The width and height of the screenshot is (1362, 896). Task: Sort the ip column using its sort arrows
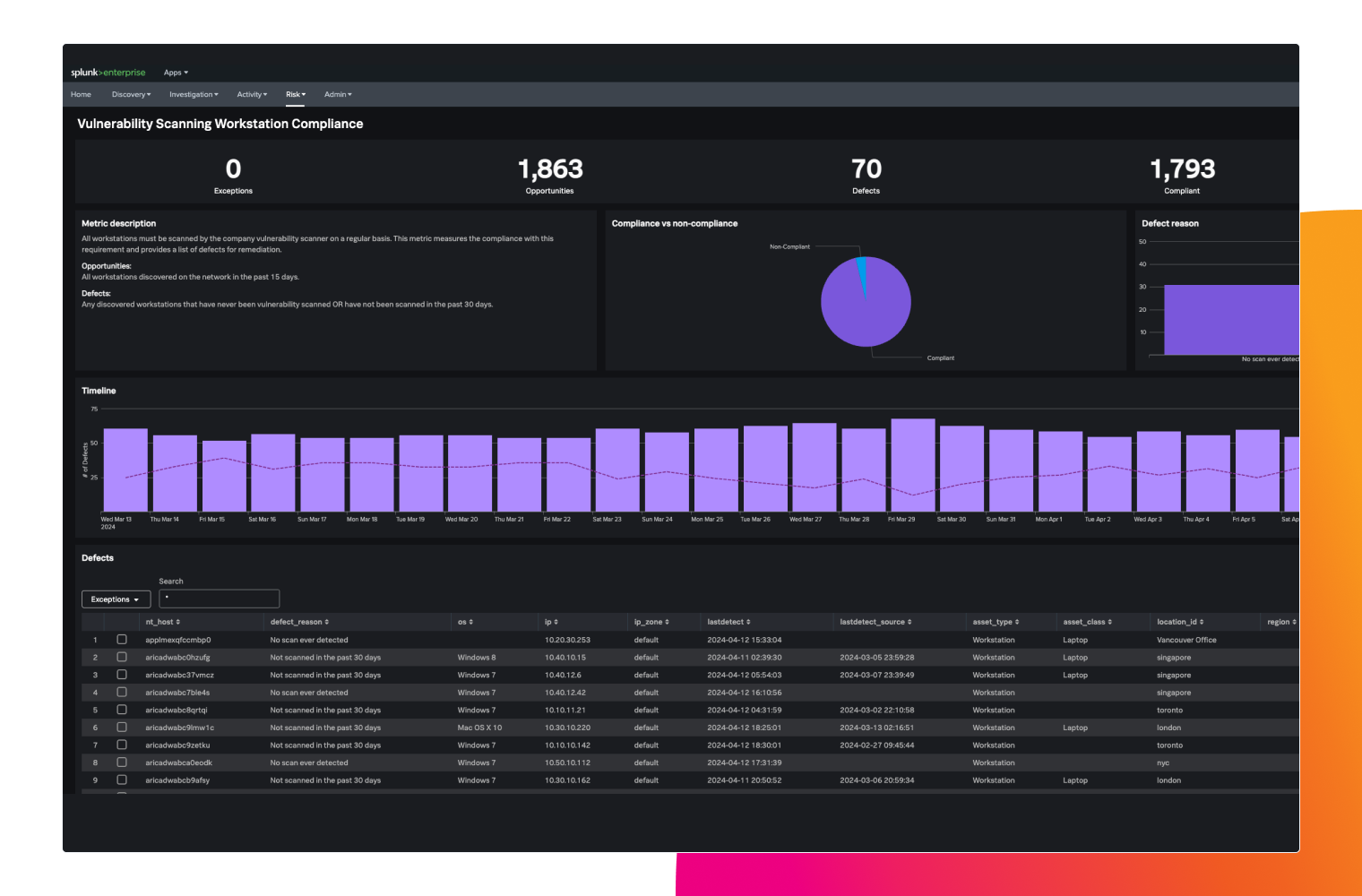click(556, 621)
